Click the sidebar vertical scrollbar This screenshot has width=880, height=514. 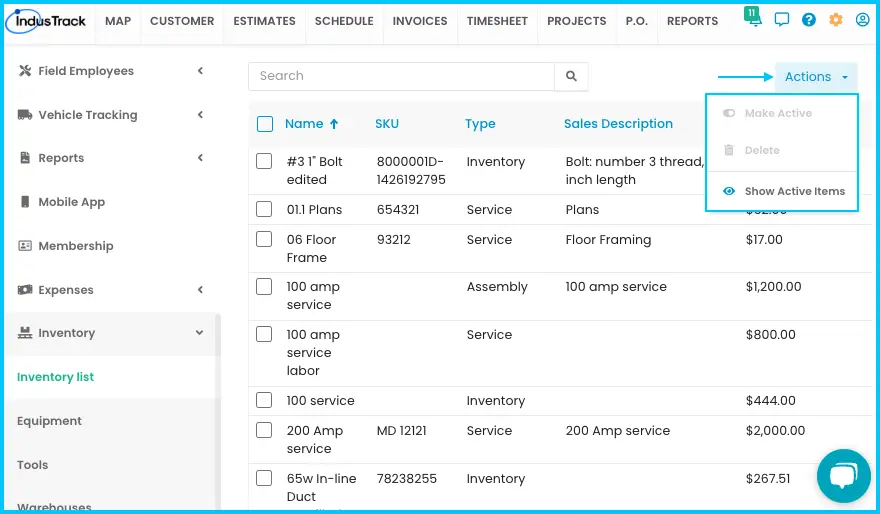click(x=218, y=412)
